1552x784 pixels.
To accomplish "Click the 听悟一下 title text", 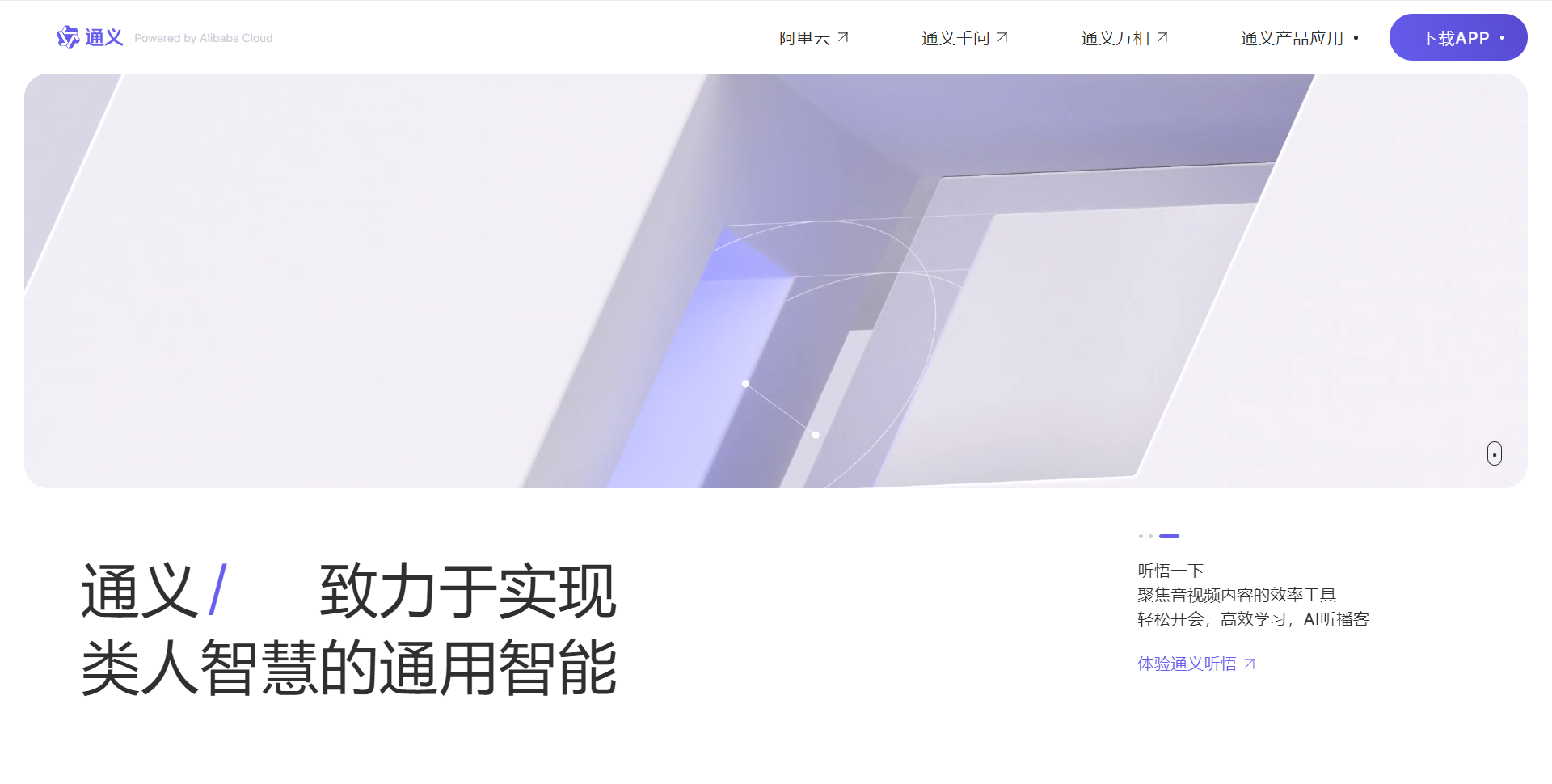I will pyautogui.click(x=1170, y=571).
